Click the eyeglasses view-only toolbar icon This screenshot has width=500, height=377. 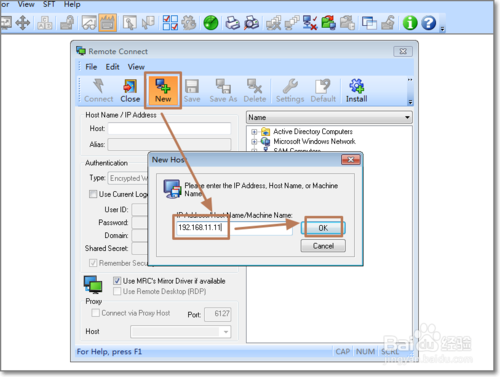89,23
